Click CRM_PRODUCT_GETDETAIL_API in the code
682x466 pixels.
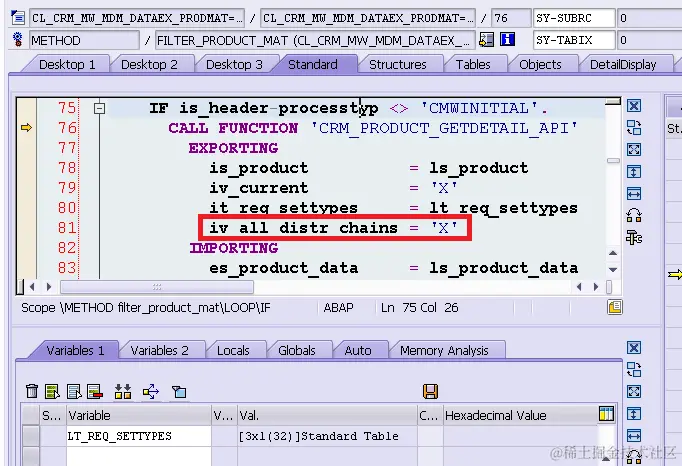444,128
